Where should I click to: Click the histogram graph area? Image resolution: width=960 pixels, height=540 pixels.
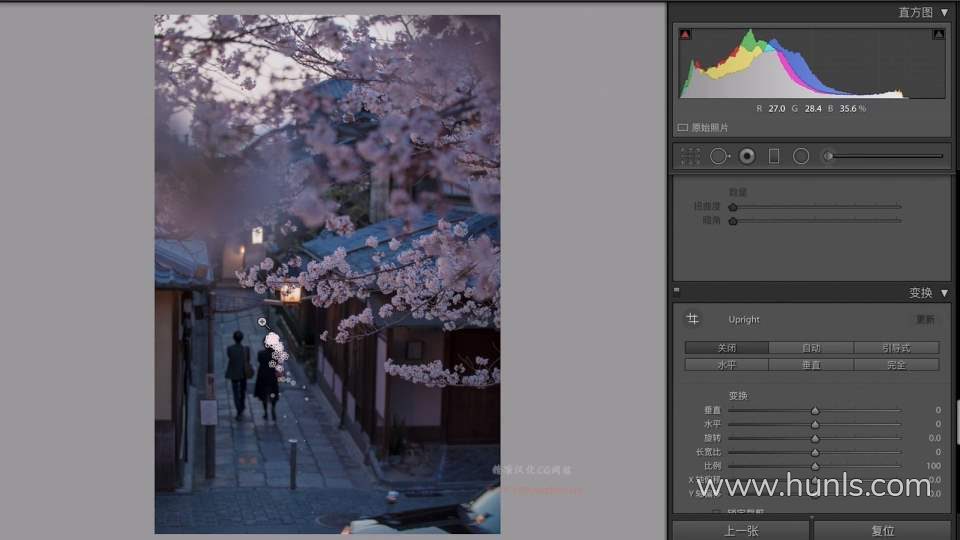tap(812, 63)
